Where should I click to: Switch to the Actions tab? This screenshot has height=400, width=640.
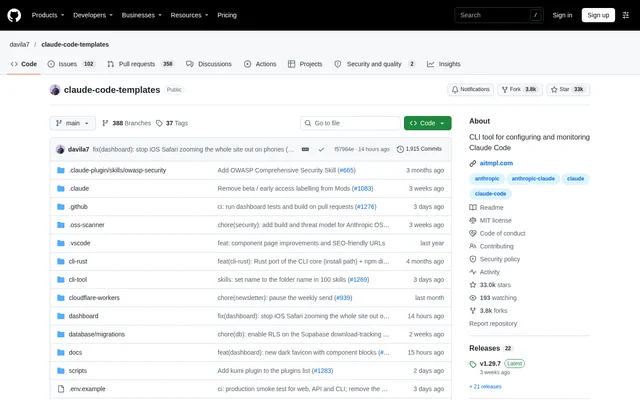coord(260,64)
